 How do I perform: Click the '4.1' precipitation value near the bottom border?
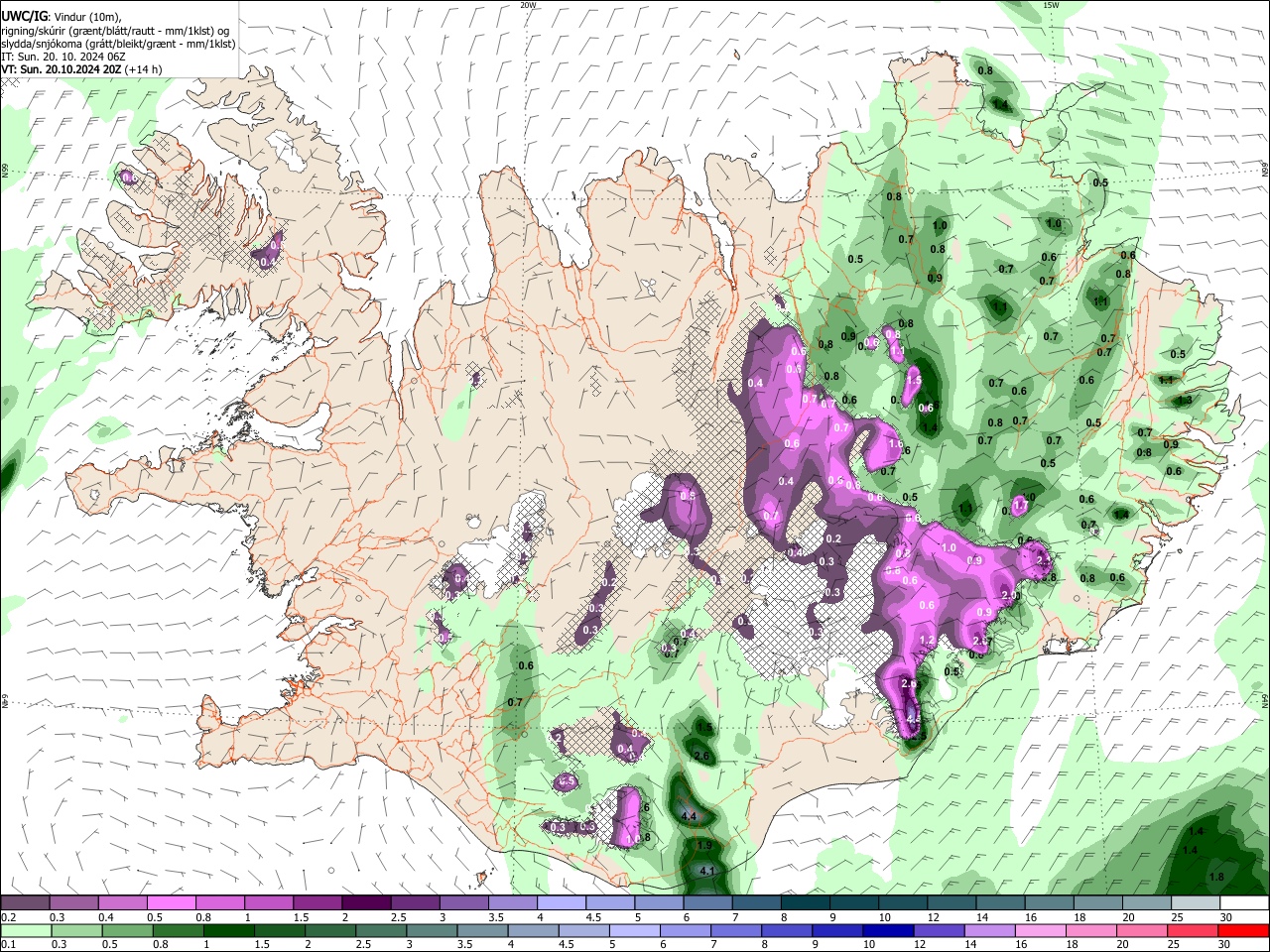(x=707, y=871)
